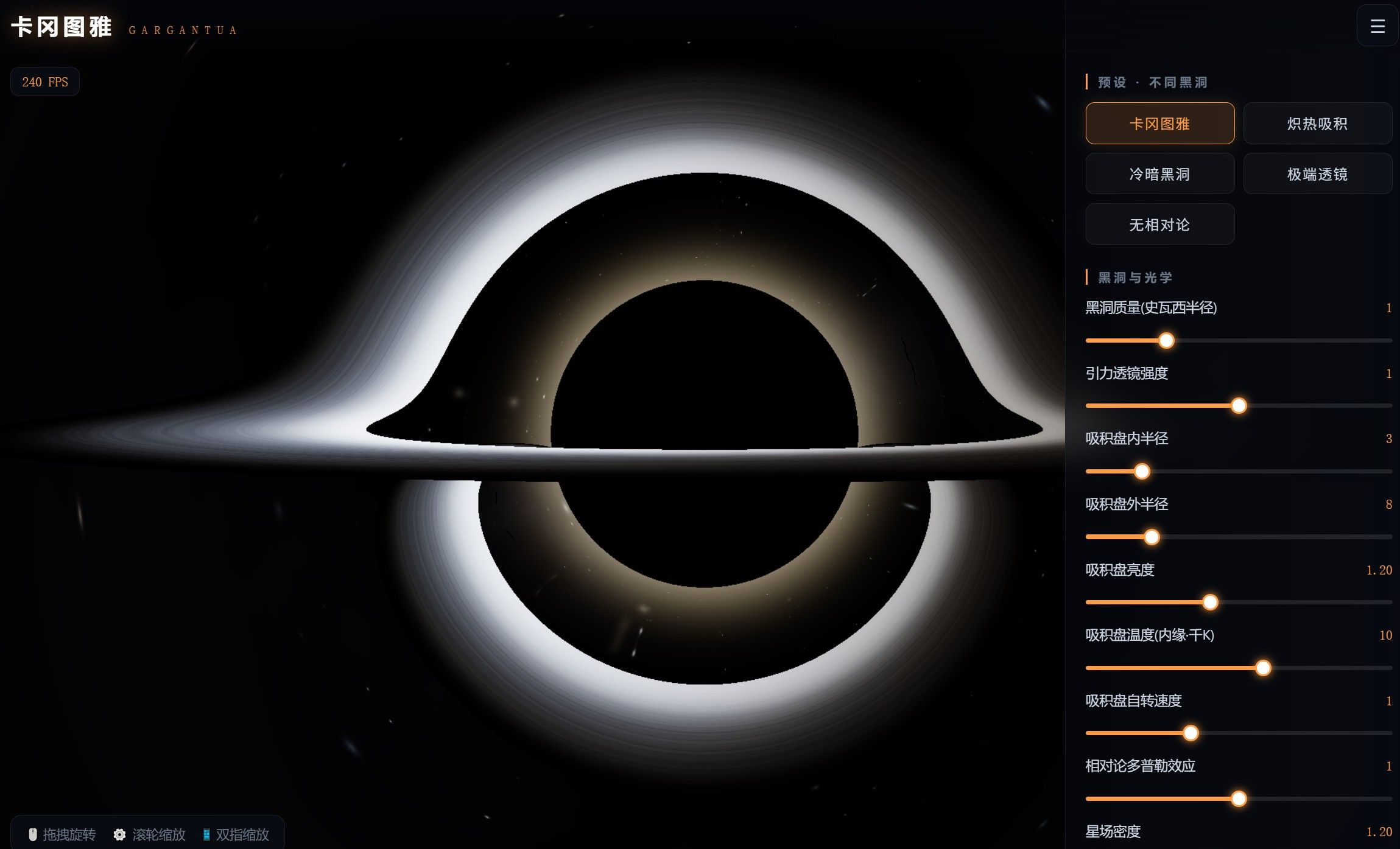This screenshot has width=1400, height=849.
Task: Click the gear icon beside 滚轮缩放
Action: (x=120, y=834)
